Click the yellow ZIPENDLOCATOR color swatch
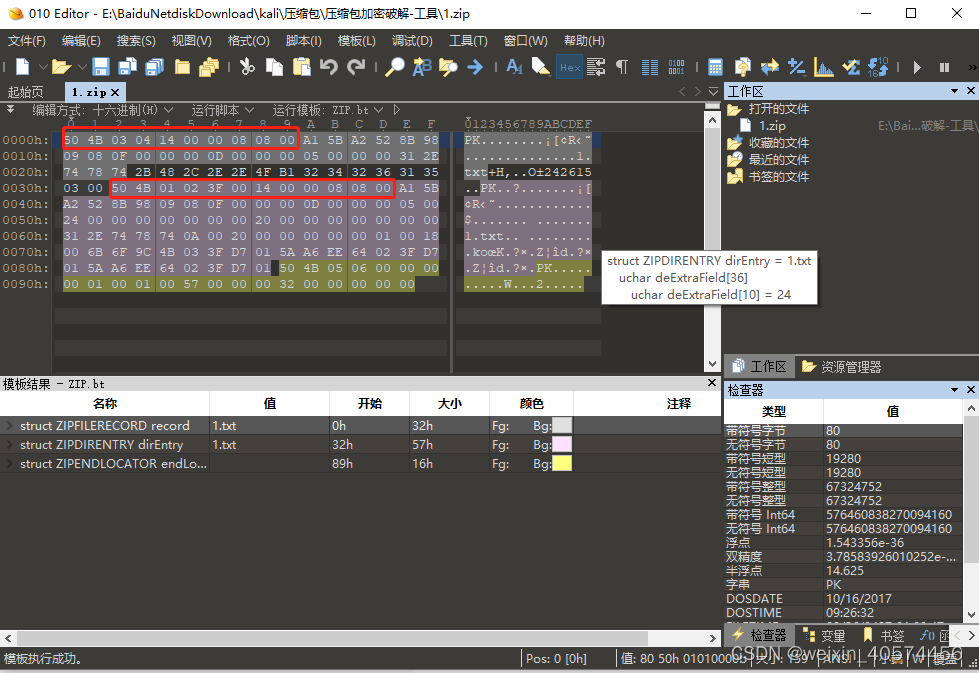The height and width of the screenshot is (673, 979). point(562,464)
